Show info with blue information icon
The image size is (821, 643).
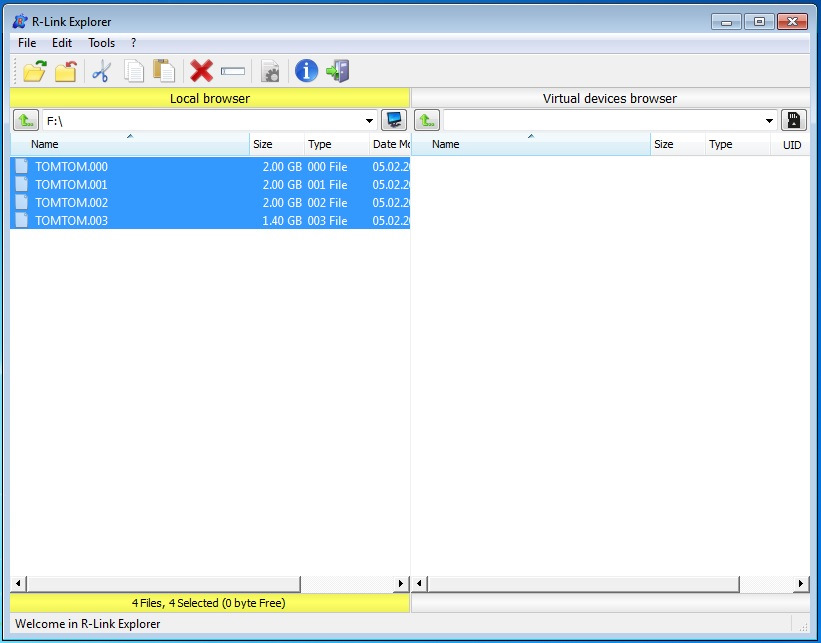tap(306, 71)
